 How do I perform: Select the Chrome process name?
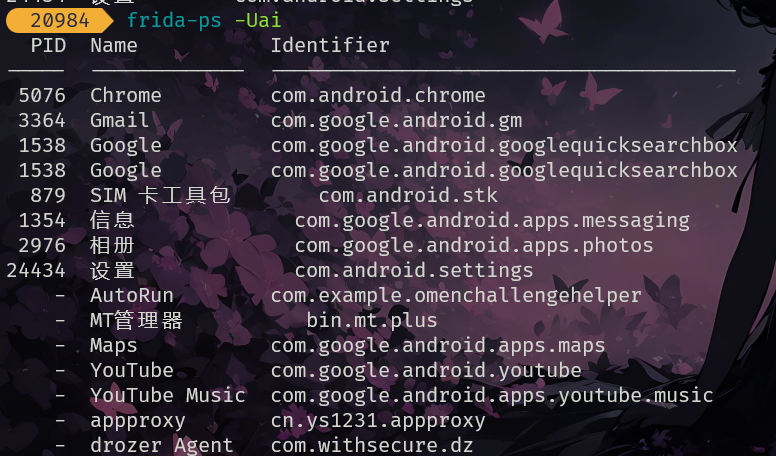126,96
